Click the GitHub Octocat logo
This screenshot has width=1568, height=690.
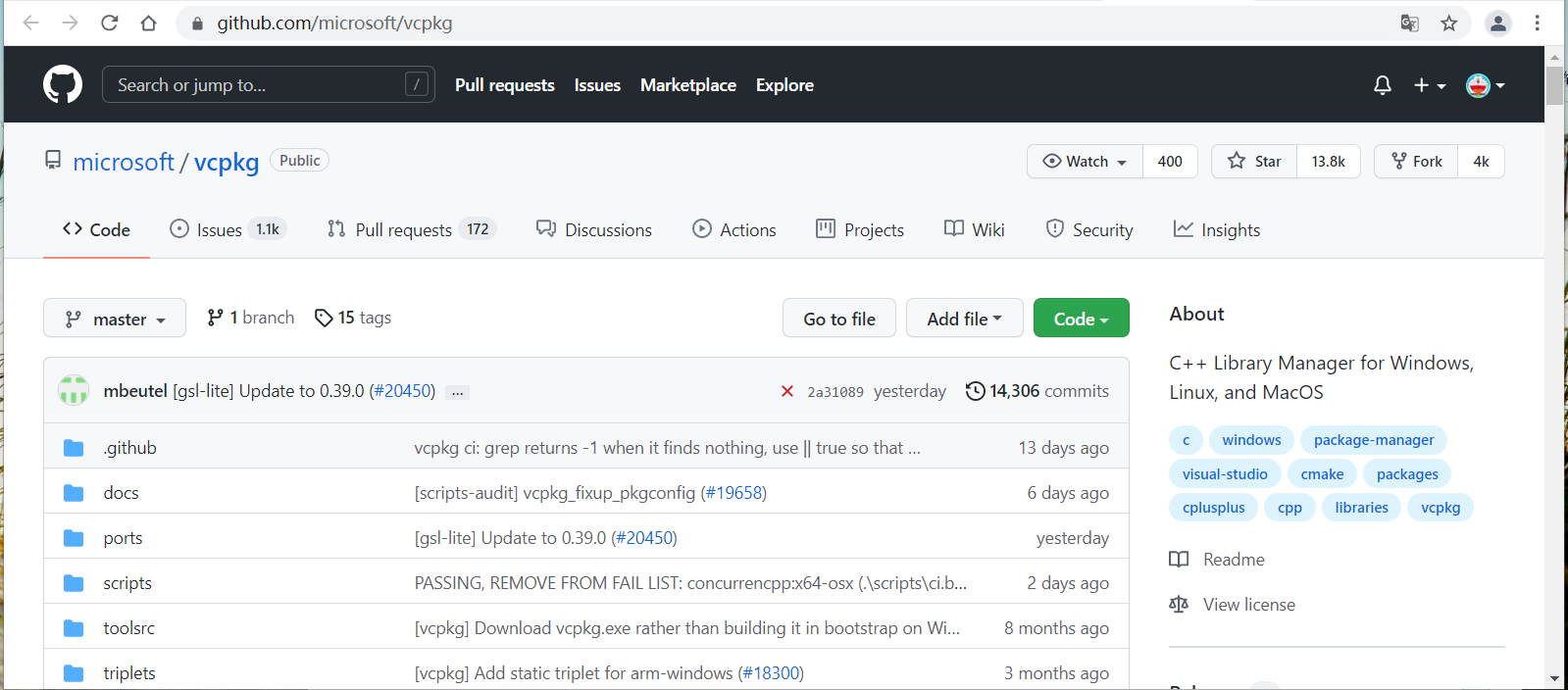(x=63, y=85)
